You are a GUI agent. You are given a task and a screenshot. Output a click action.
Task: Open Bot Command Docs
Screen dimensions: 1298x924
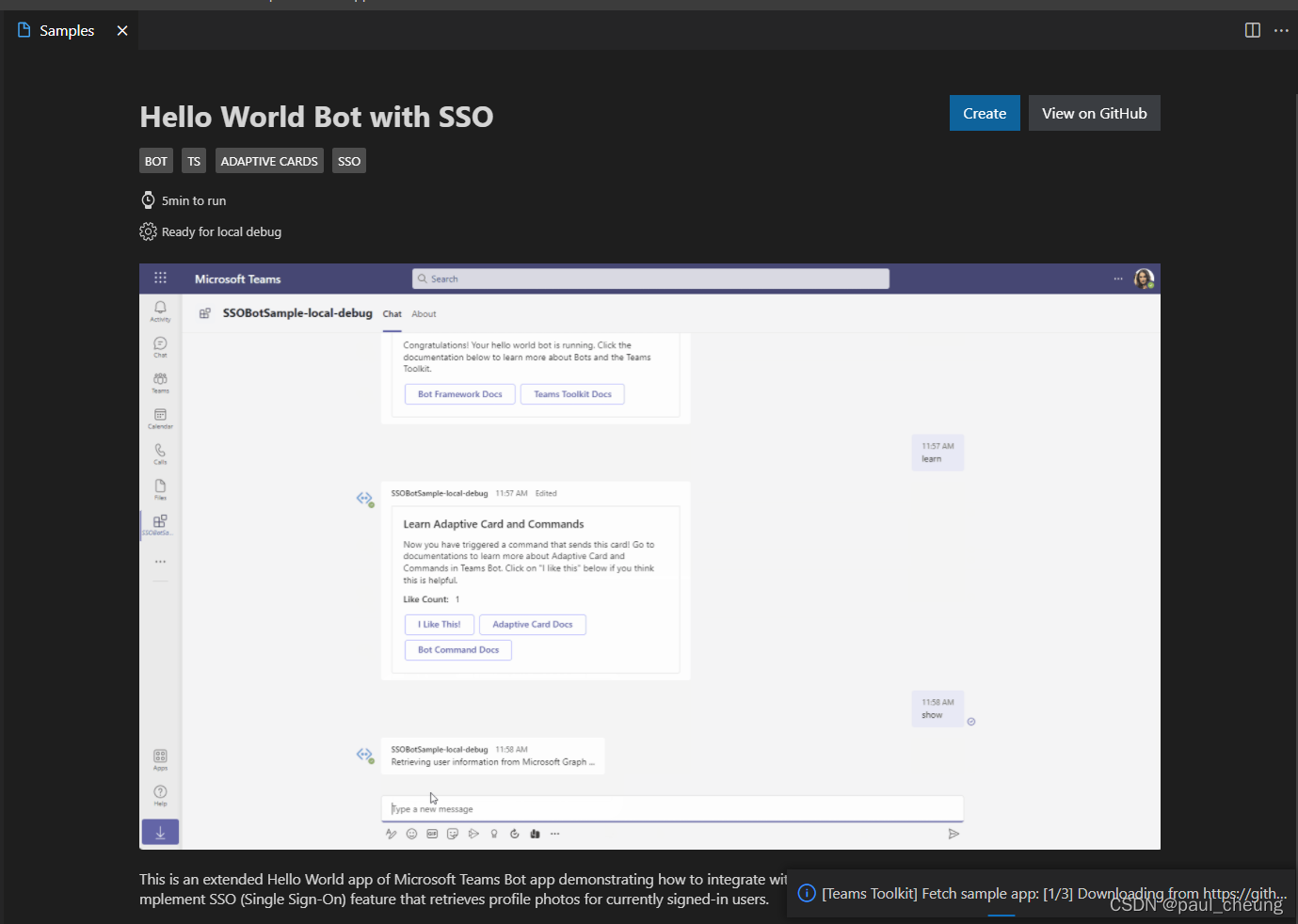coord(458,650)
